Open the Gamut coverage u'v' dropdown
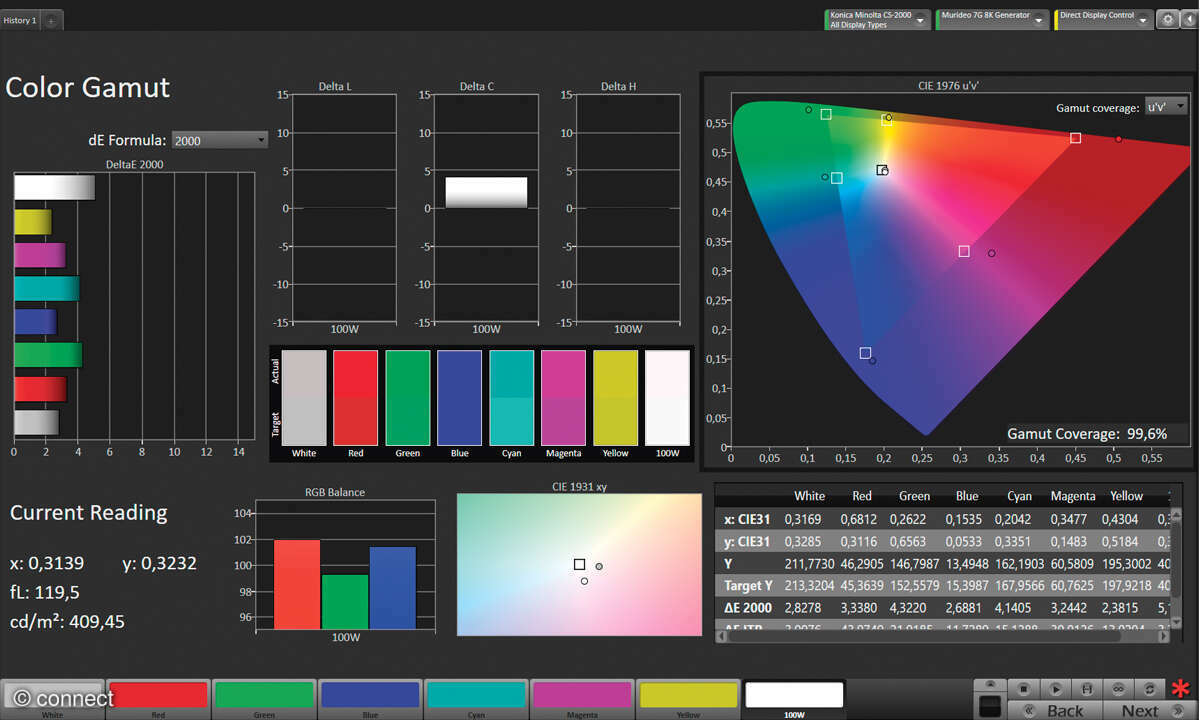The image size is (1200, 720). (1165, 107)
